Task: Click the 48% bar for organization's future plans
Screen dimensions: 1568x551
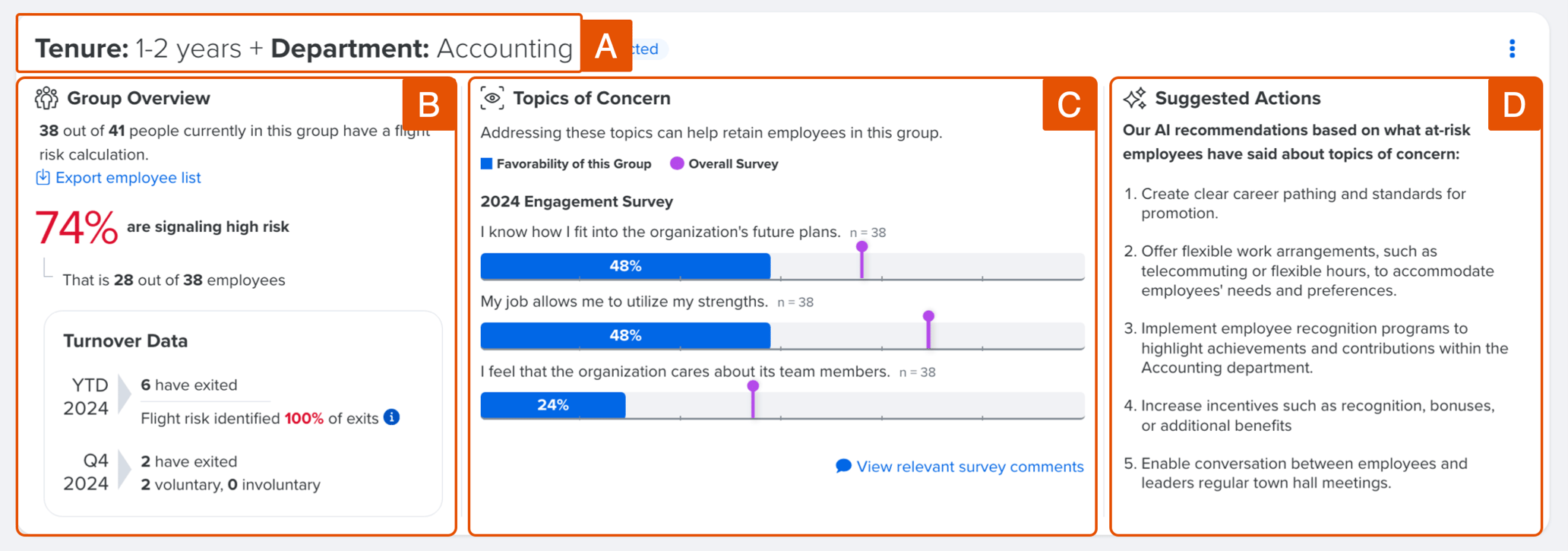Action: [x=625, y=266]
